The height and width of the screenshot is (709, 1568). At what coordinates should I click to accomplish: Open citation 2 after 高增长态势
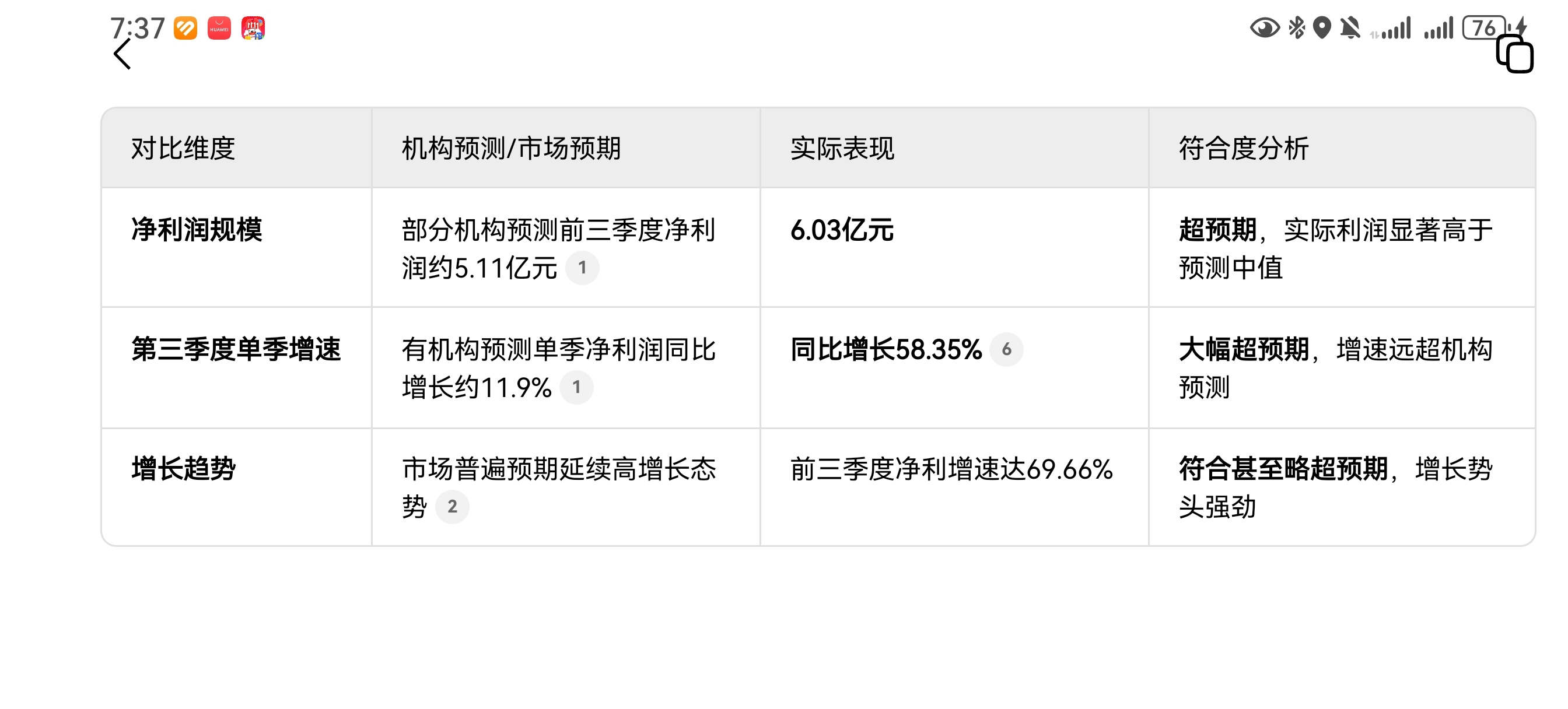click(x=452, y=506)
